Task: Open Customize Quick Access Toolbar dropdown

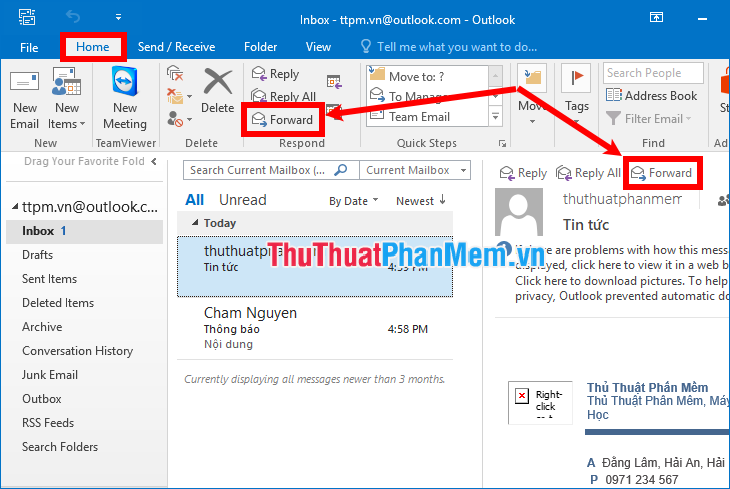Action: tap(118, 17)
